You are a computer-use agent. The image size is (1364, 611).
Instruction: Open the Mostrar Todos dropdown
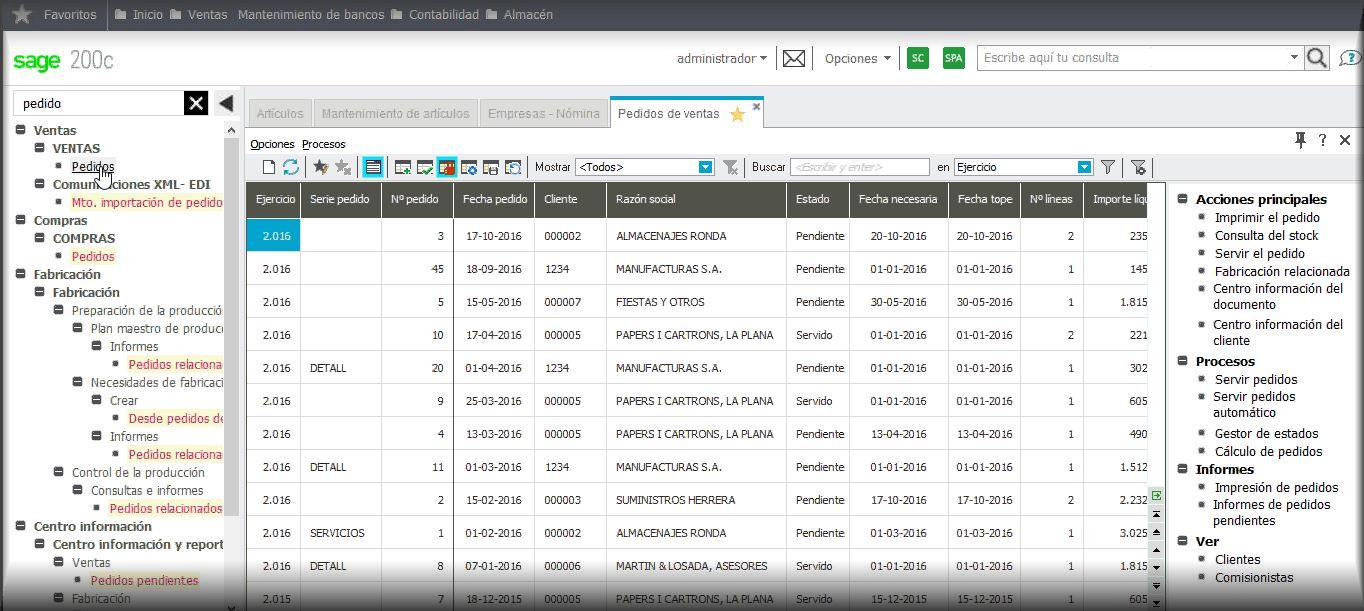tap(706, 167)
